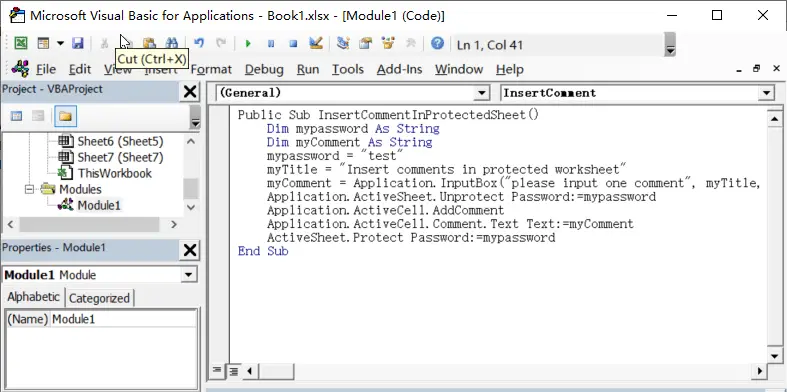The height and width of the screenshot is (392, 787).
Task: Click project tree scroll up arrow
Action: (191, 142)
